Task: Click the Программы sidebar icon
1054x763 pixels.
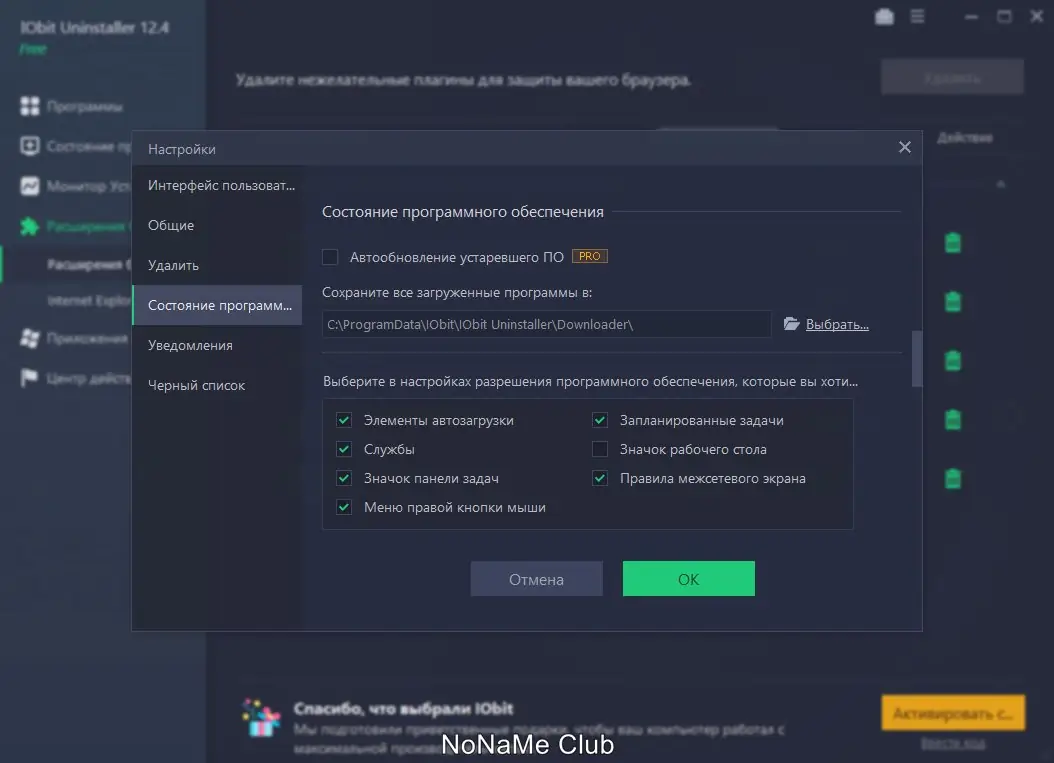Action: (30, 106)
